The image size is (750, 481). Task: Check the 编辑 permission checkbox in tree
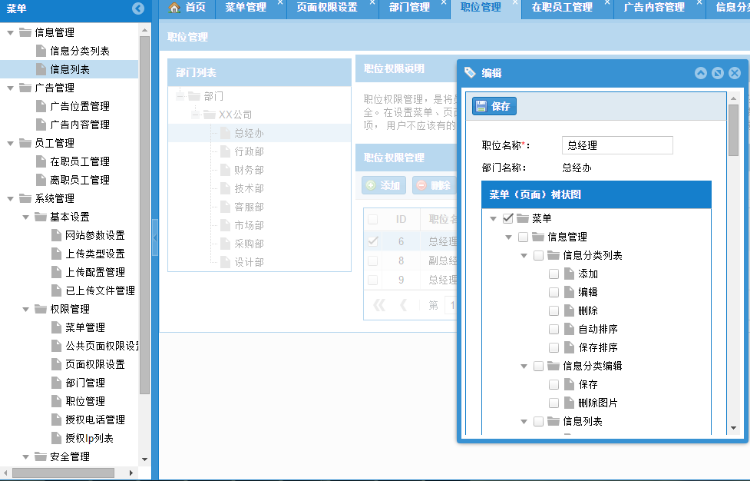click(x=554, y=292)
